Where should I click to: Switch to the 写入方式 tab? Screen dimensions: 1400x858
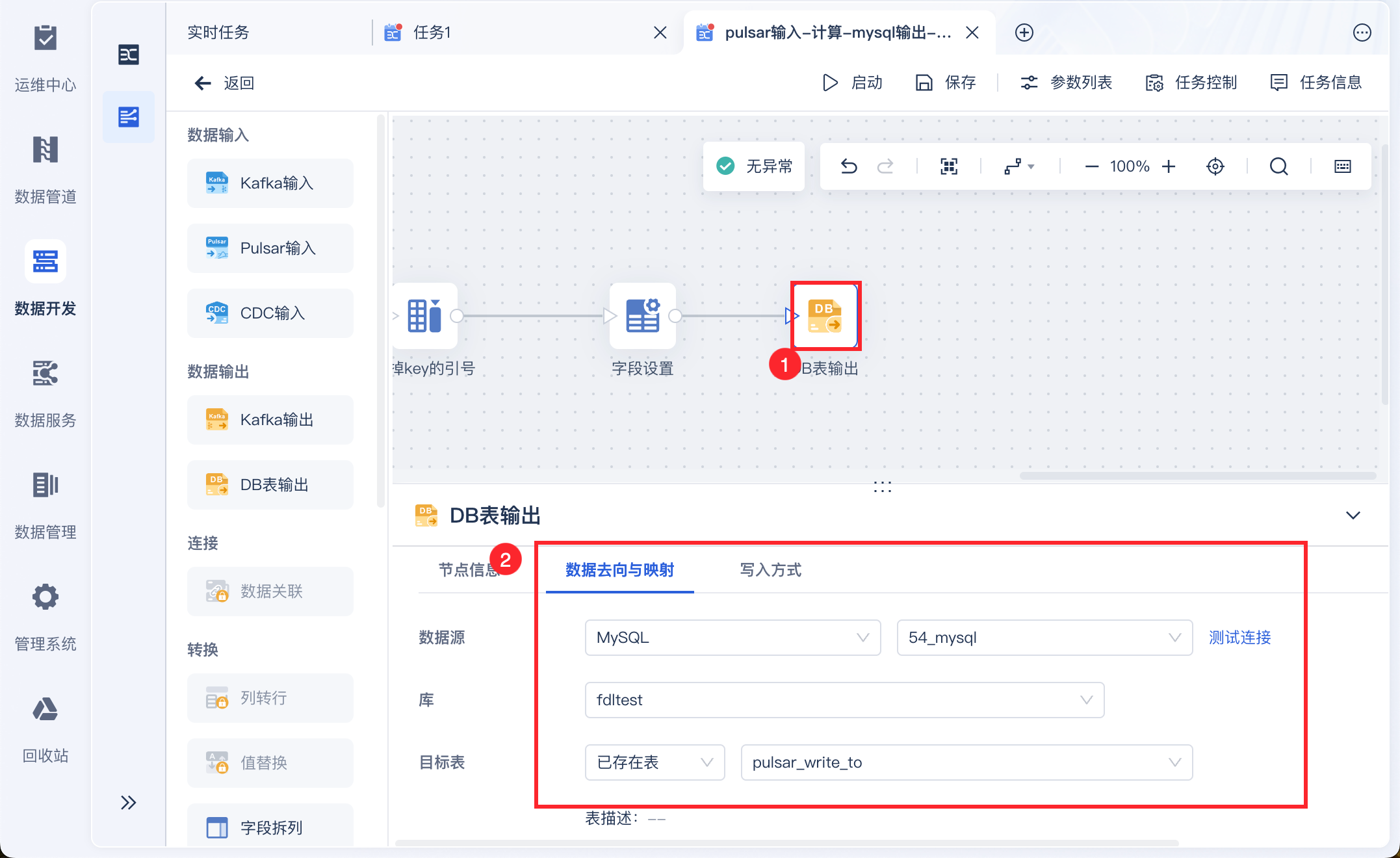tap(770, 570)
